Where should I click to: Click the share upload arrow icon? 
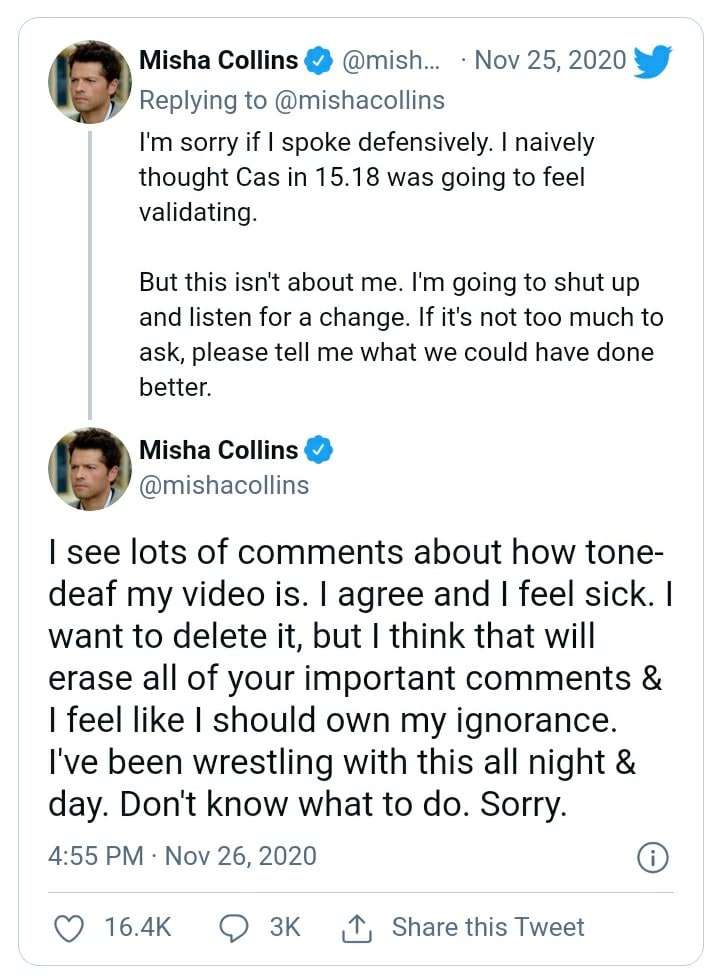(356, 927)
